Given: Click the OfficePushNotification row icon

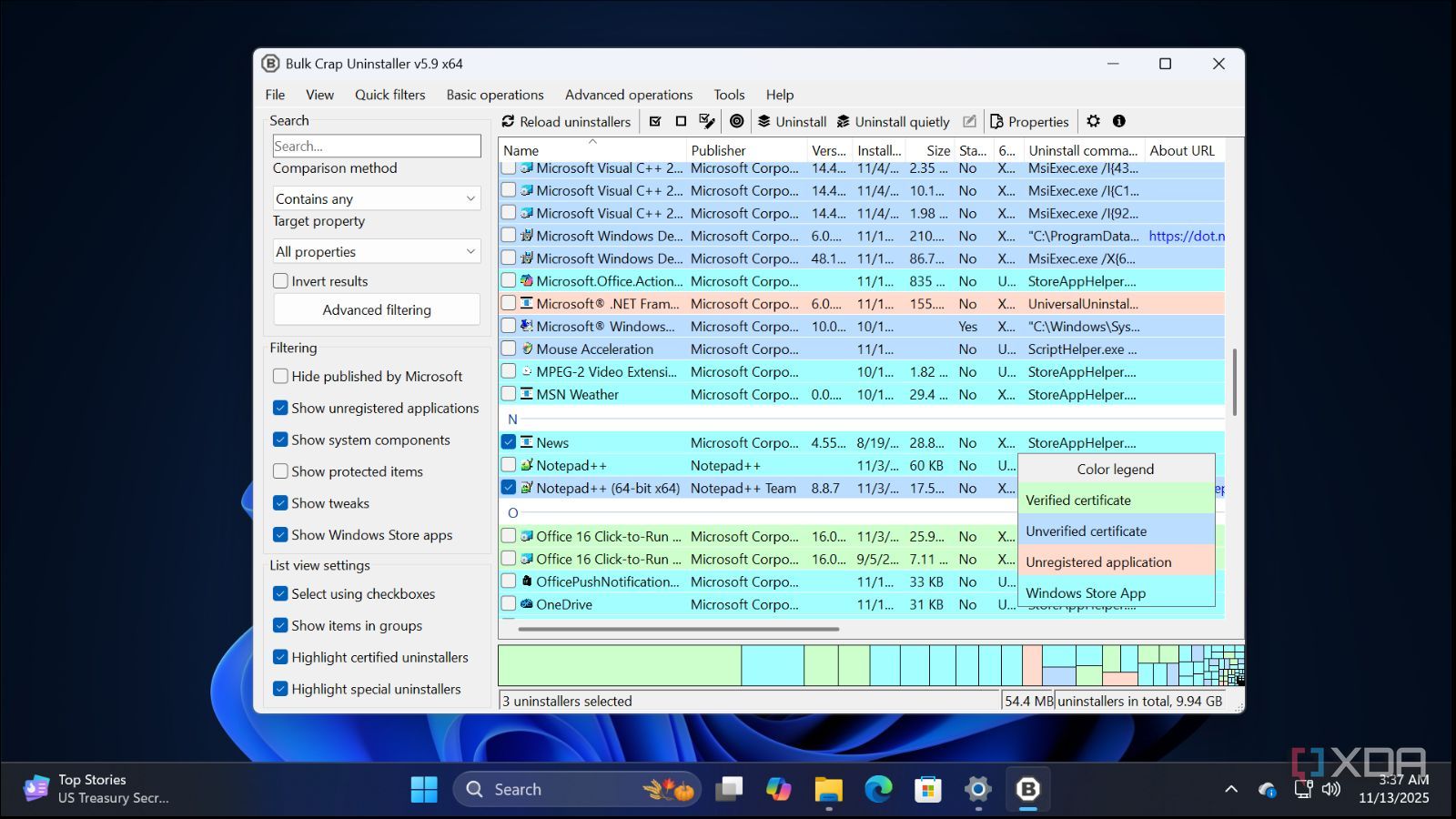Looking at the screenshot, I should 526,581.
